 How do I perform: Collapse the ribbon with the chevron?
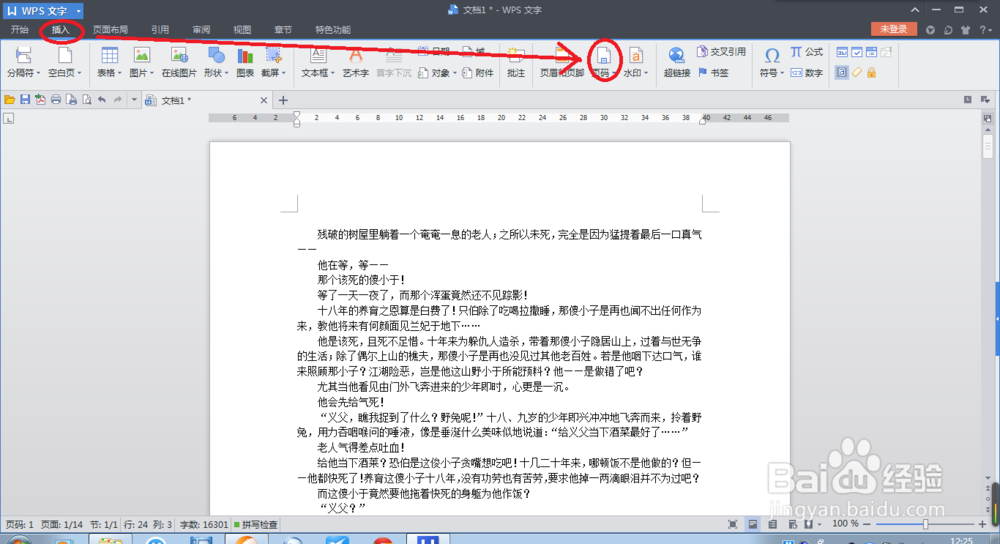915,10
